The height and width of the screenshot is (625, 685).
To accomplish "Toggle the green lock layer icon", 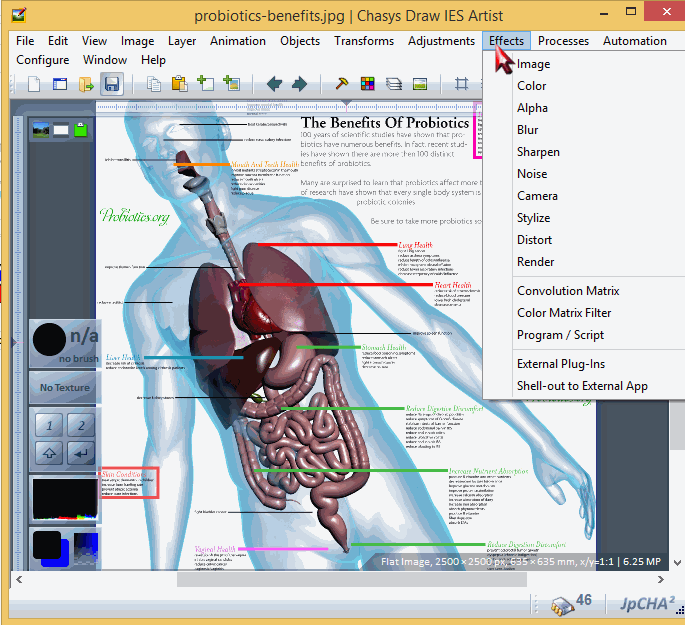I will click(x=80, y=129).
